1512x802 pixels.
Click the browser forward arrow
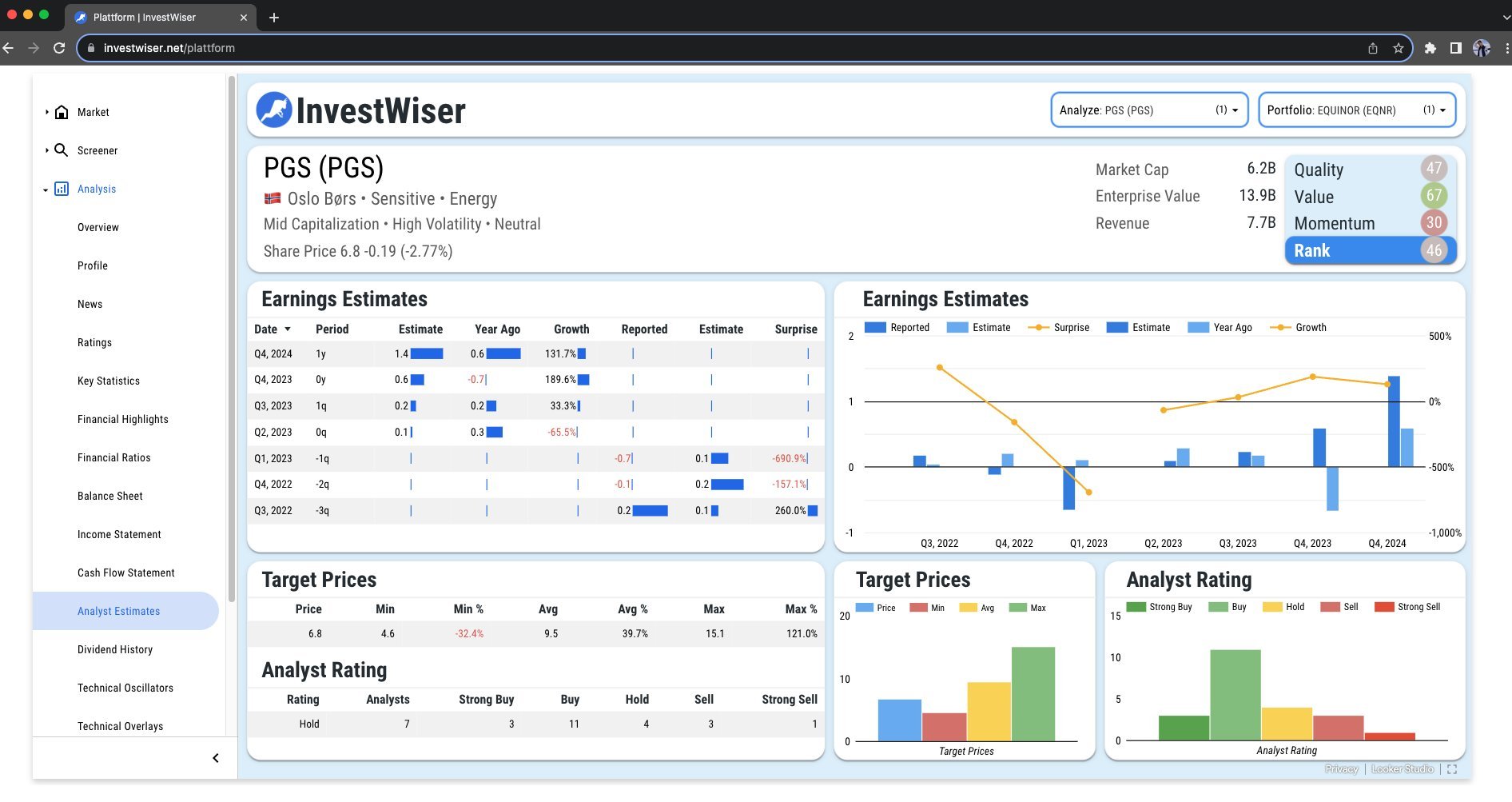34,48
